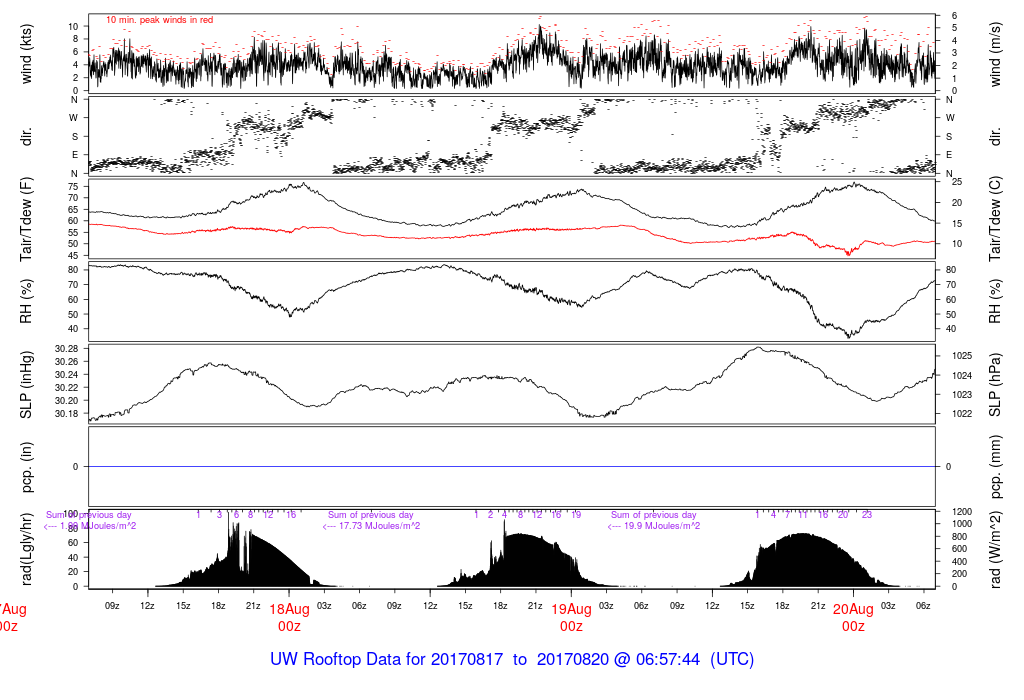Click the '30.28' pressure tick value
Screen dimensions: 1024x700
[x=67, y=349]
